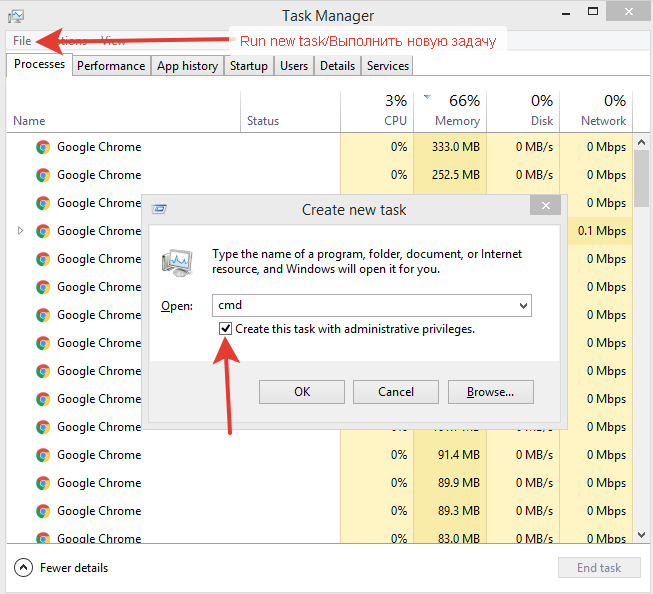Screen dimensions: 653x594
Task: Select the '333.0 MB' memory cell
Action: click(x=450, y=147)
